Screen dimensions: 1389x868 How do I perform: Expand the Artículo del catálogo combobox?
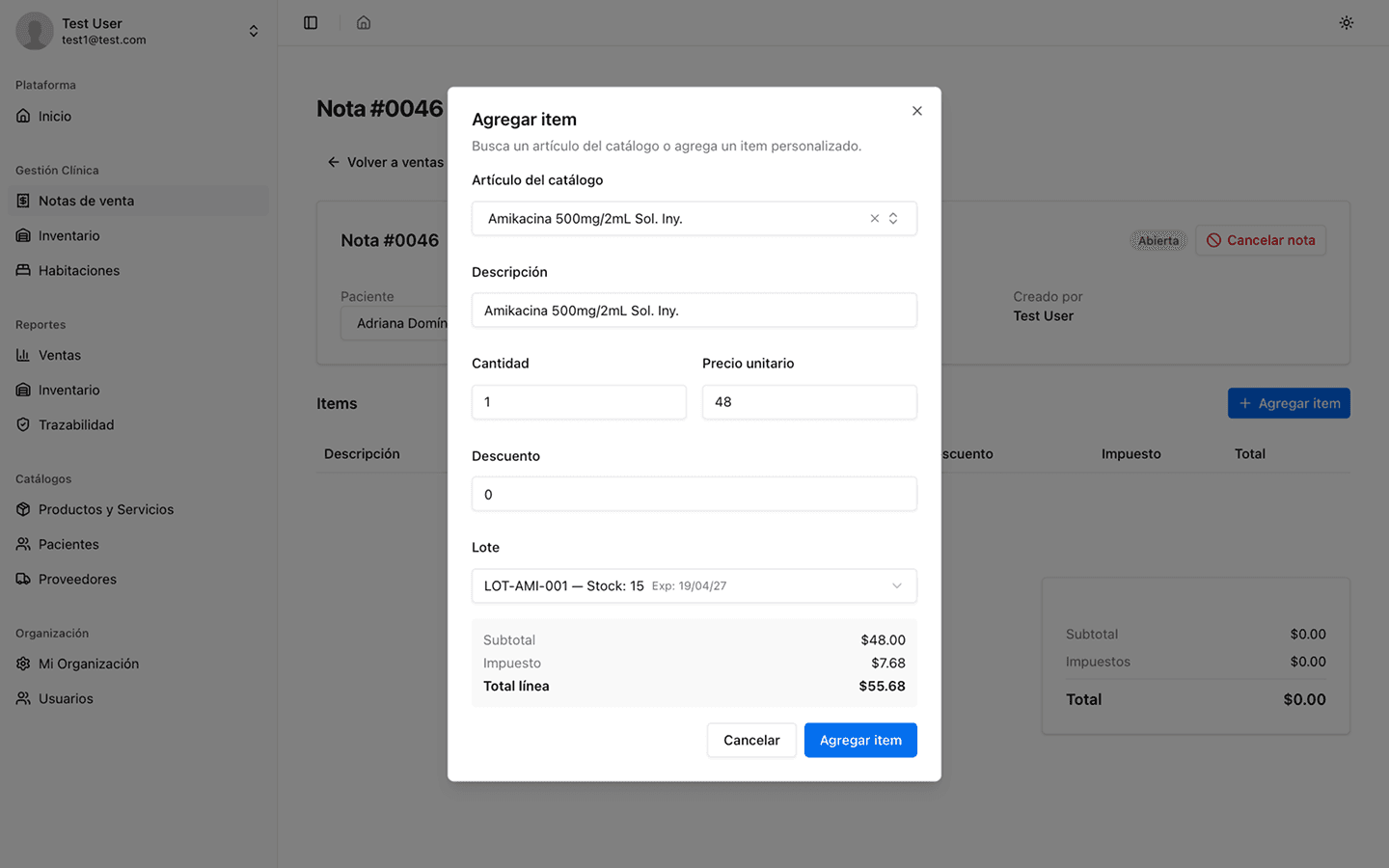click(x=893, y=219)
